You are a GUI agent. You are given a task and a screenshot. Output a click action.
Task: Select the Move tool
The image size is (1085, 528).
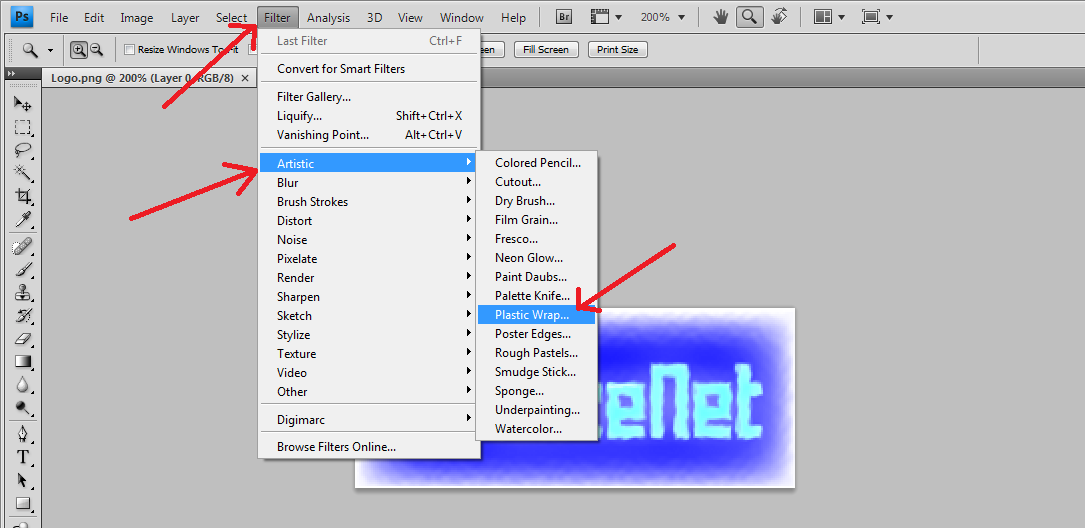(23, 104)
